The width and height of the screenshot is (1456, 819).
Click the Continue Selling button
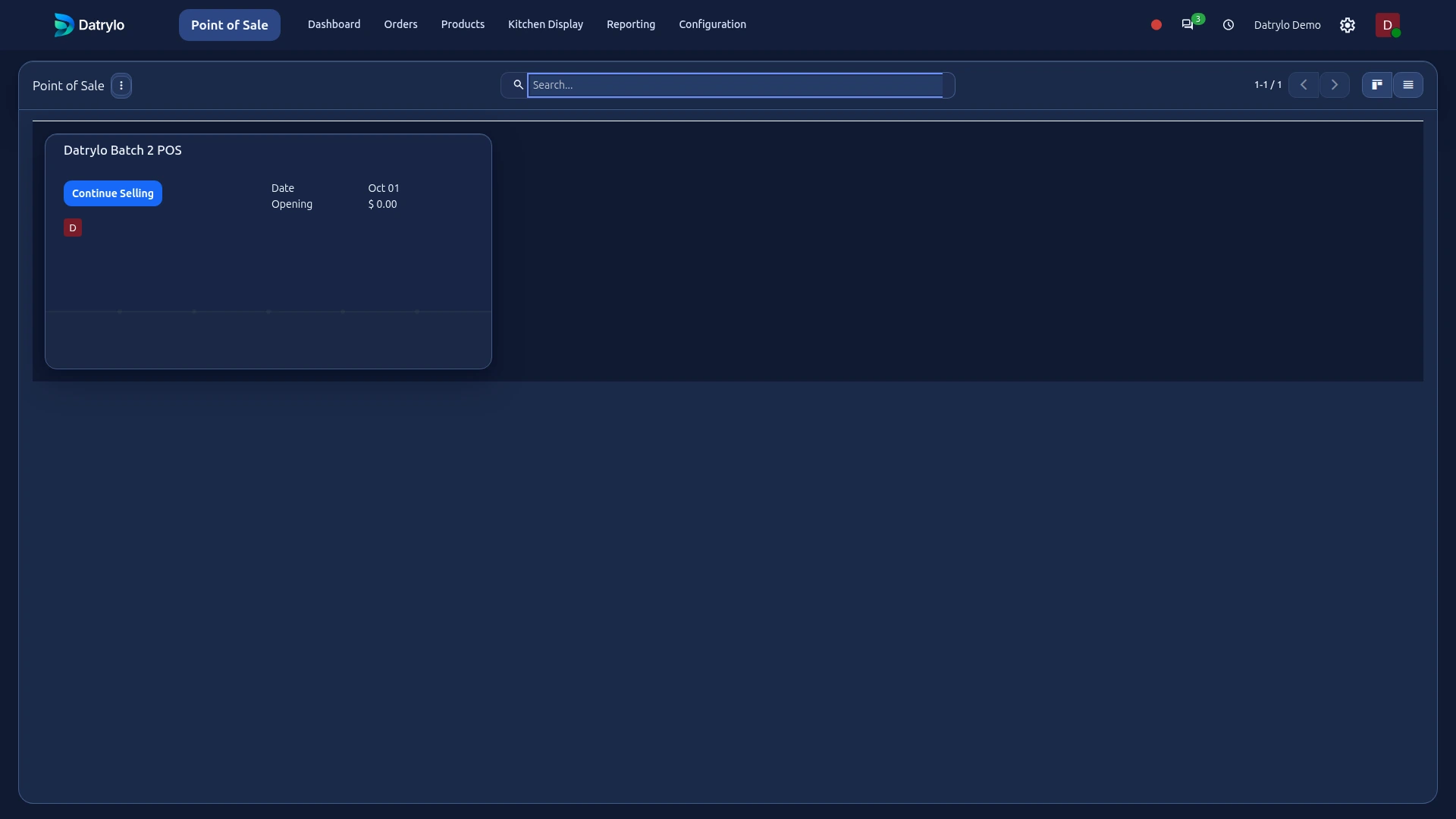tap(113, 193)
